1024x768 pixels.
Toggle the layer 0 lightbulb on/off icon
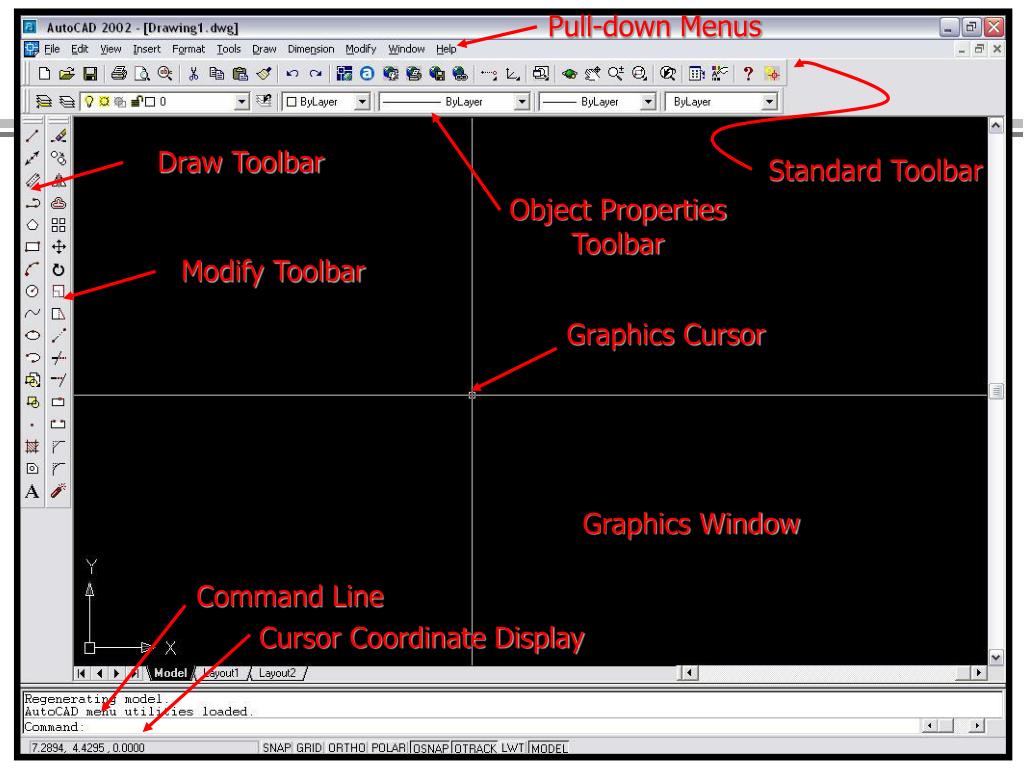point(89,102)
